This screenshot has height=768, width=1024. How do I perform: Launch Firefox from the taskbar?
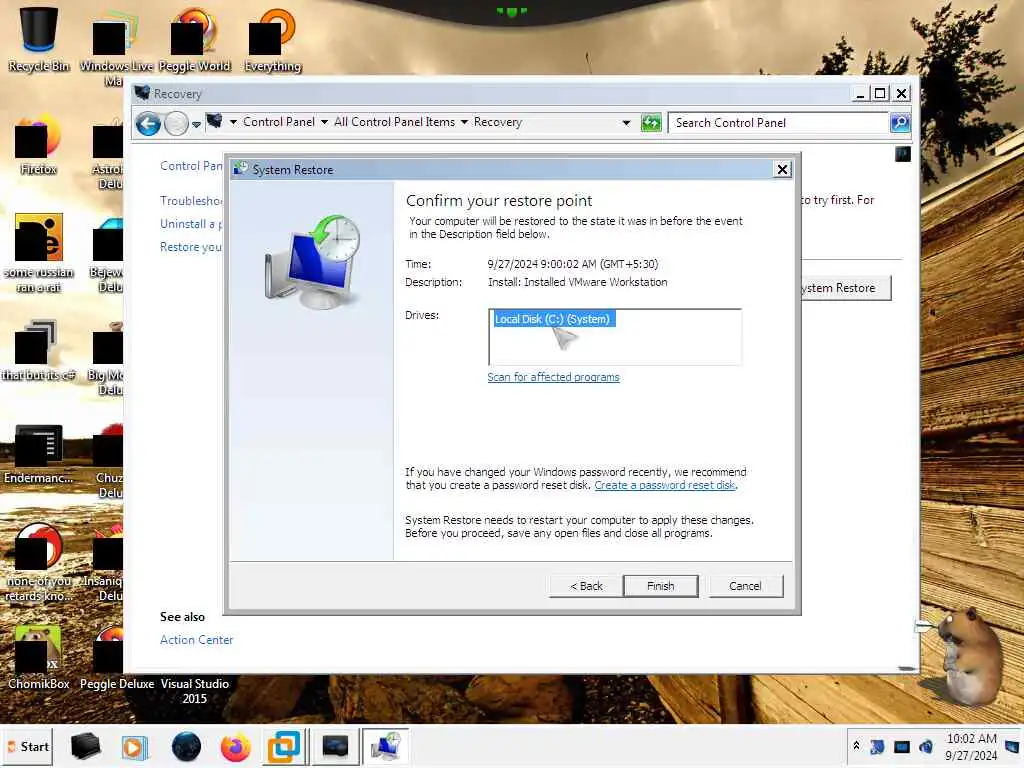pyautogui.click(x=235, y=747)
